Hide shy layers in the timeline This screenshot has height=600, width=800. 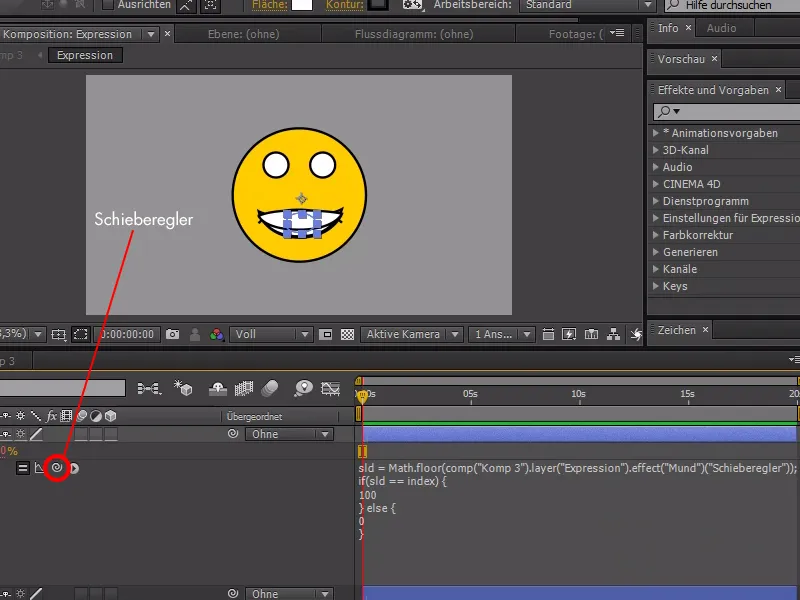[216, 388]
